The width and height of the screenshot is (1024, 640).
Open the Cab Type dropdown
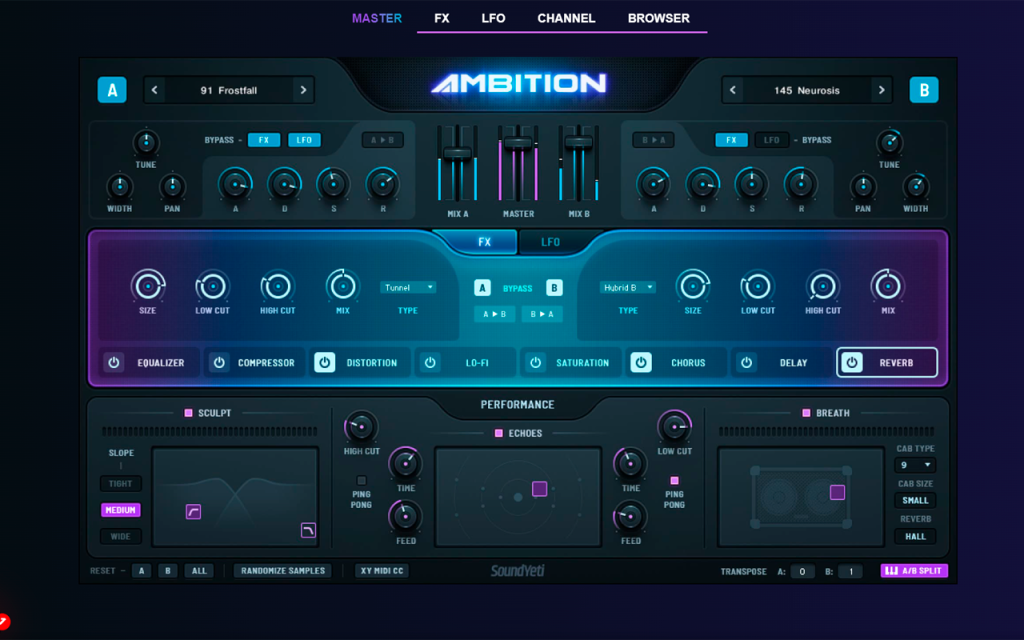[x=915, y=465]
